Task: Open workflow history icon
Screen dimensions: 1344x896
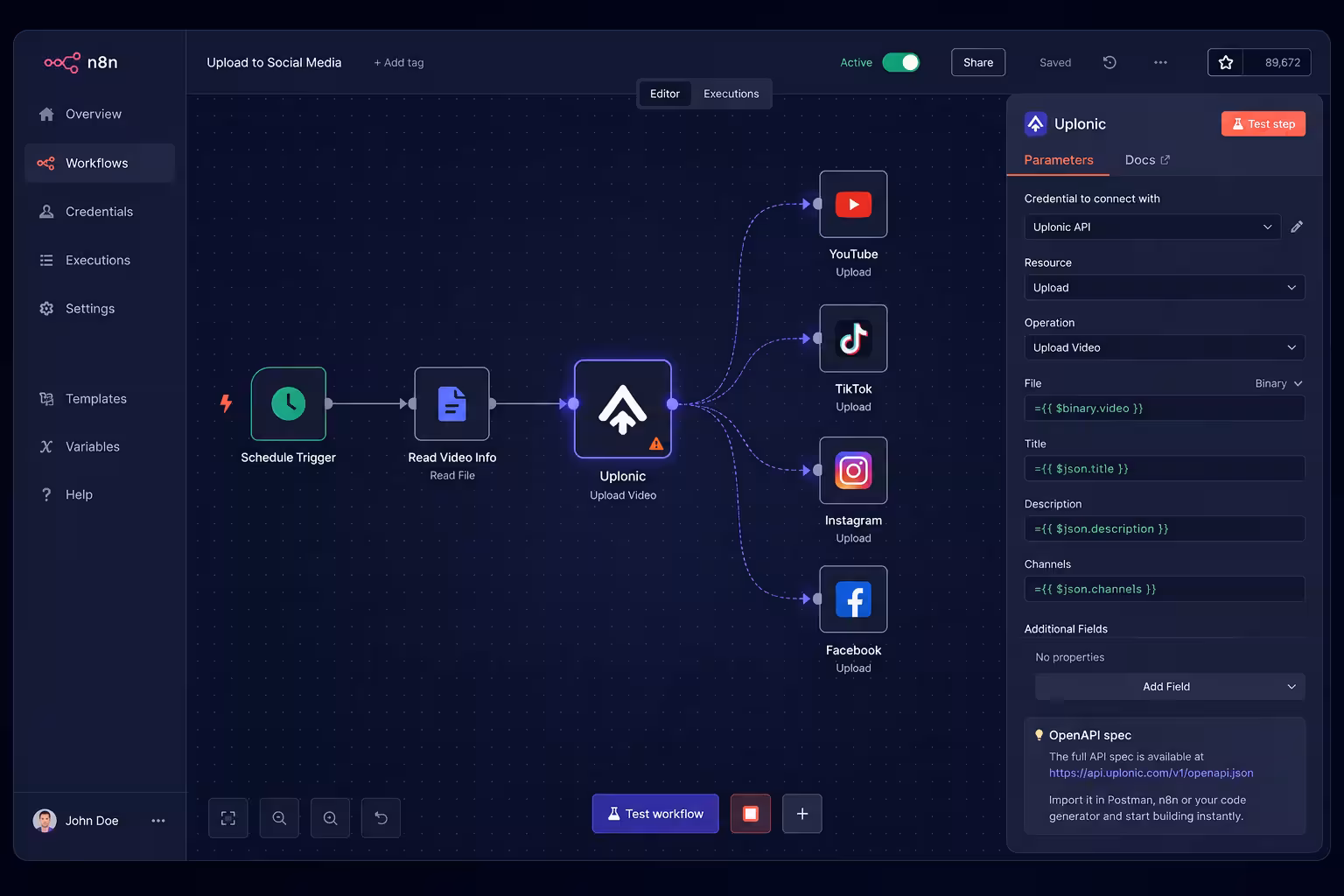Action: [x=1109, y=62]
